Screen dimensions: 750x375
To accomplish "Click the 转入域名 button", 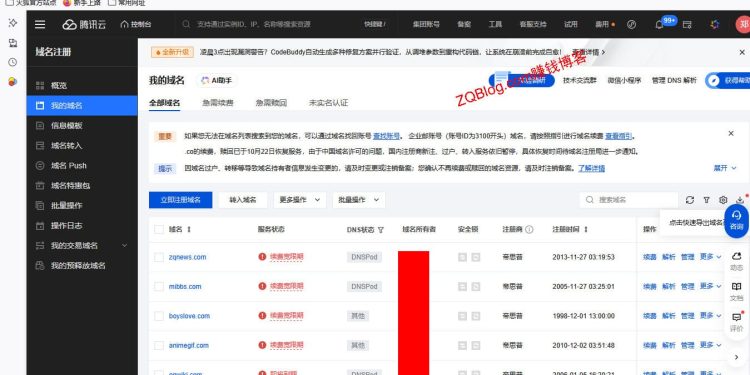I will 243,200.
